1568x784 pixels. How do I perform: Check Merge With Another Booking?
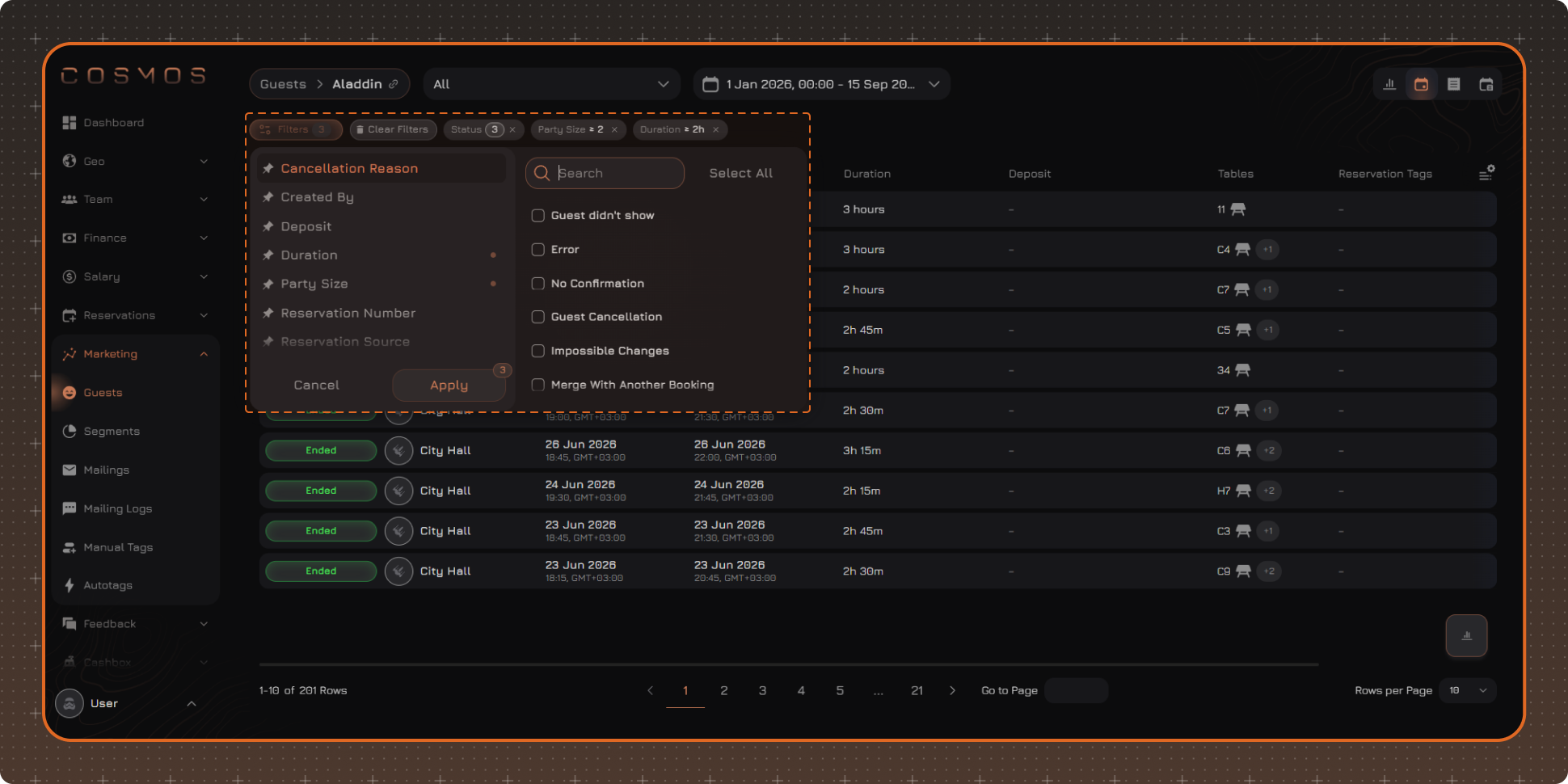(x=537, y=385)
